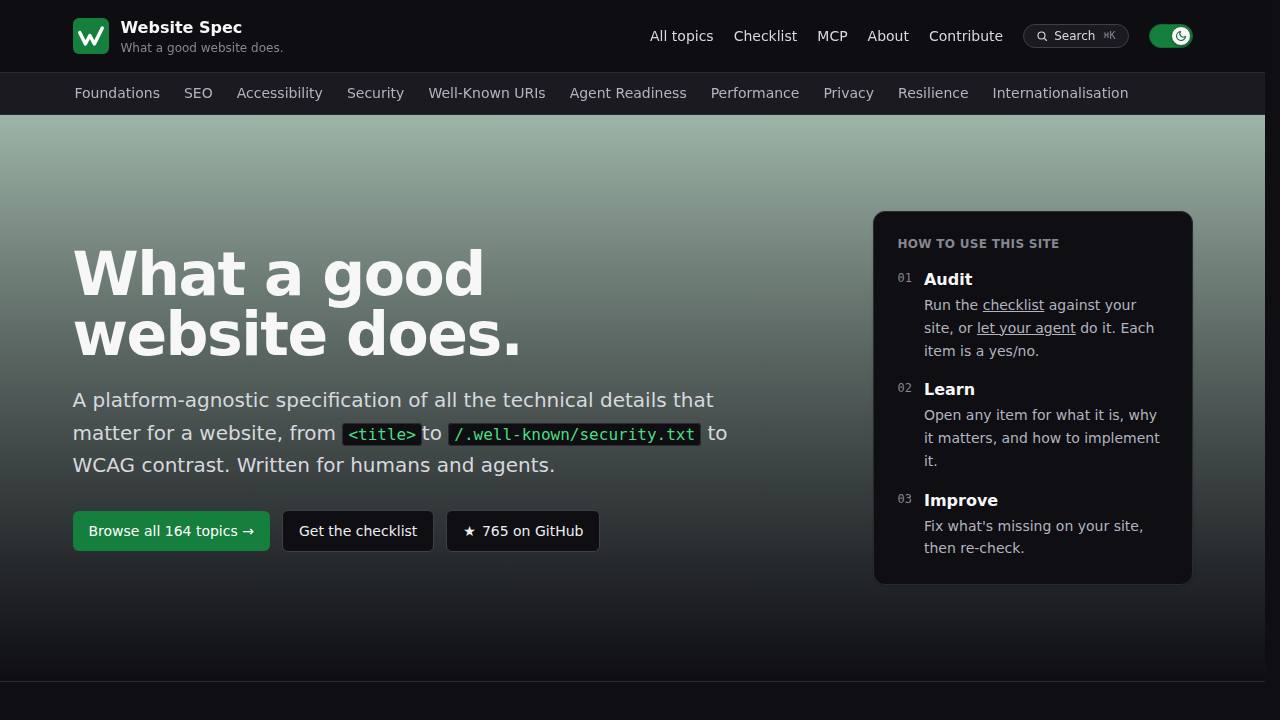Click Browse all 164 topics button
Screen dimensions: 1280x720
click(171, 531)
